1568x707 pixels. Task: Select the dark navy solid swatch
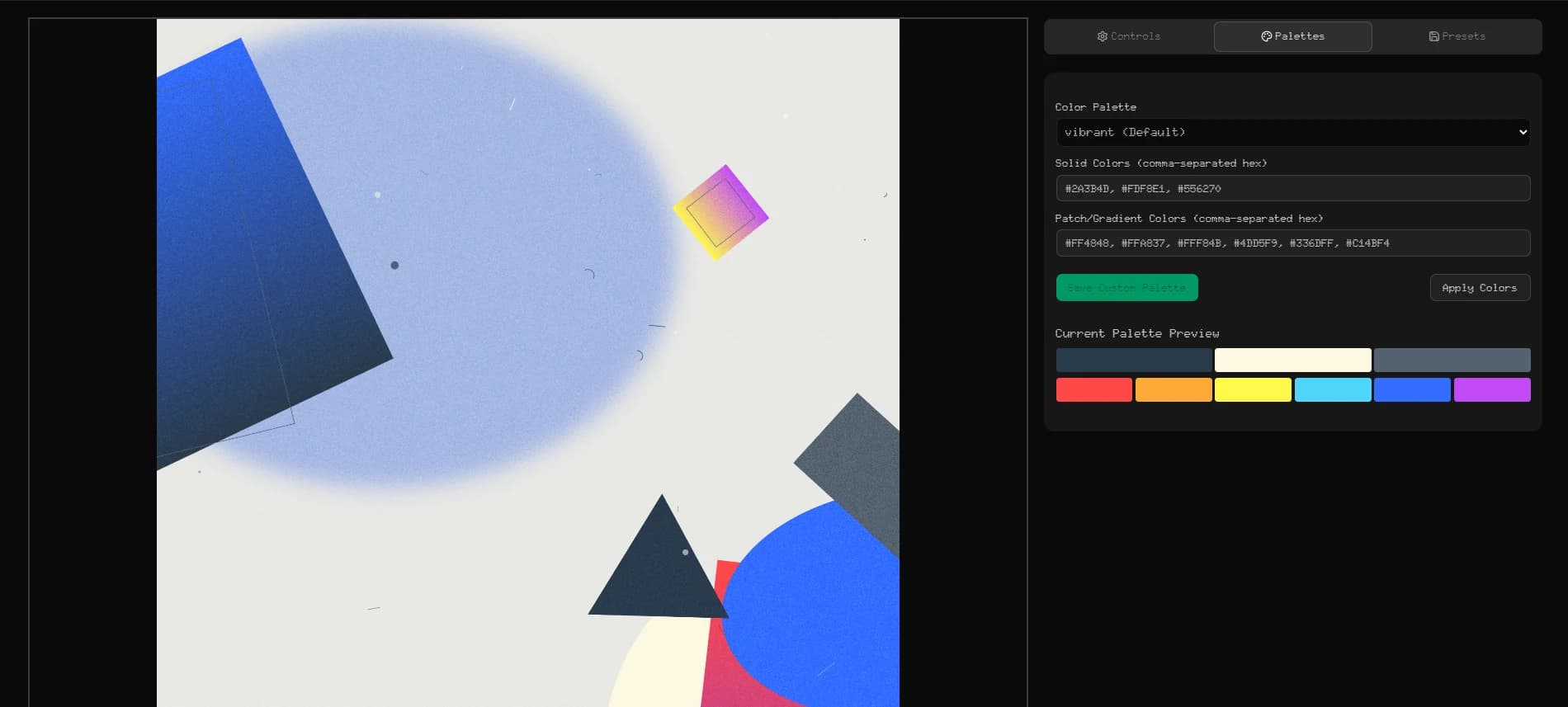tap(1133, 360)
